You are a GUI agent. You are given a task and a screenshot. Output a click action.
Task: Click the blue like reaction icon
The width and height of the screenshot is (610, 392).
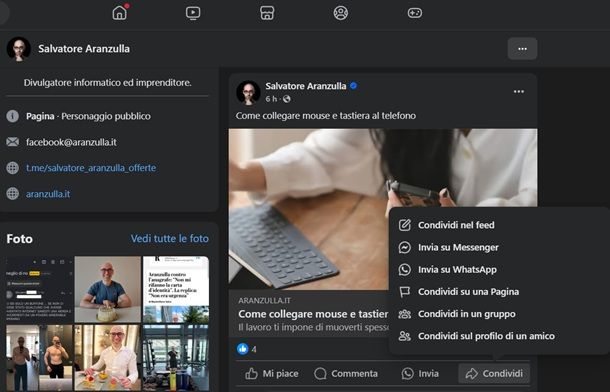coord(242,349)
